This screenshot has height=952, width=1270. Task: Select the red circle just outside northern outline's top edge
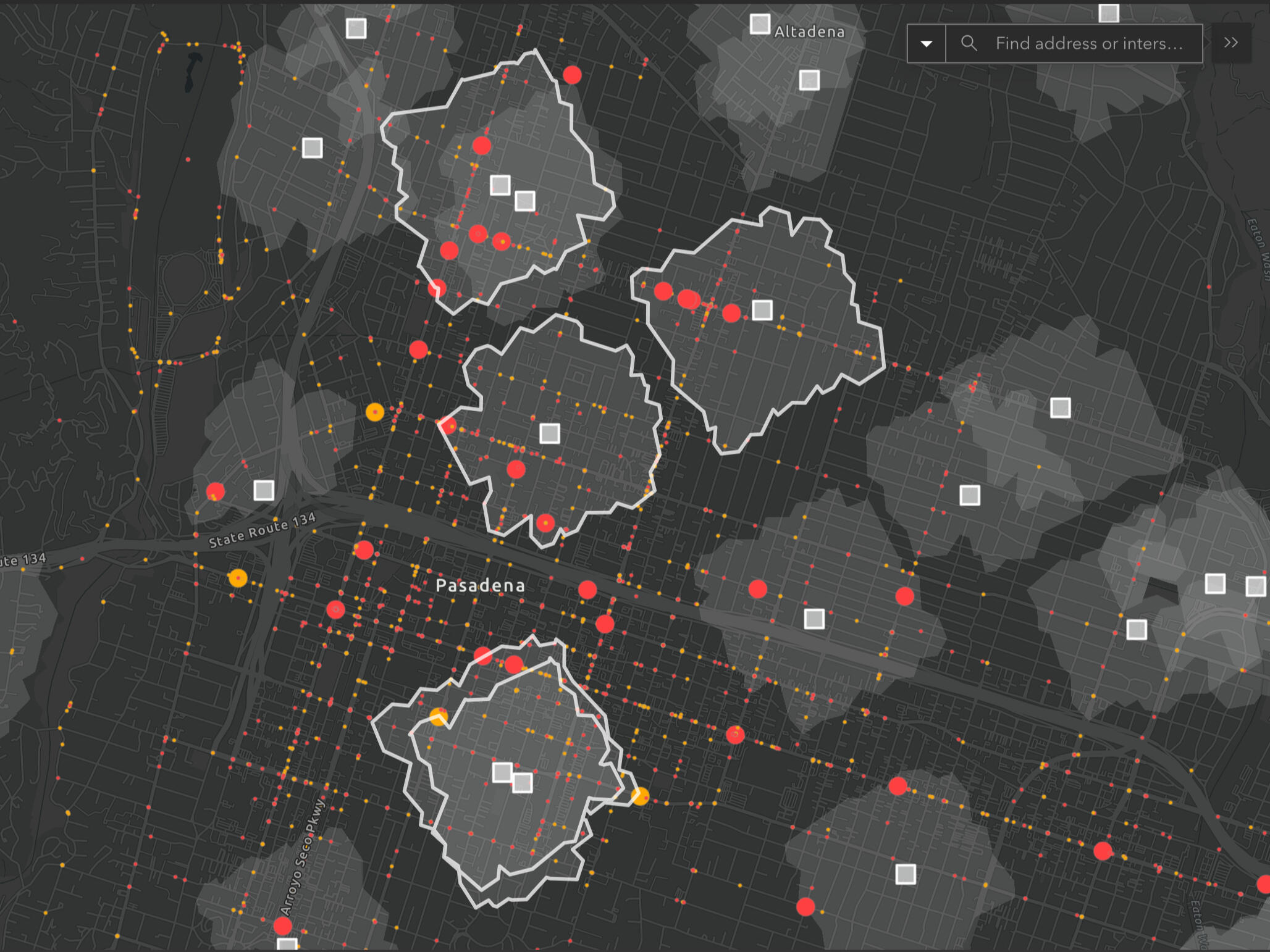[572, 75]
